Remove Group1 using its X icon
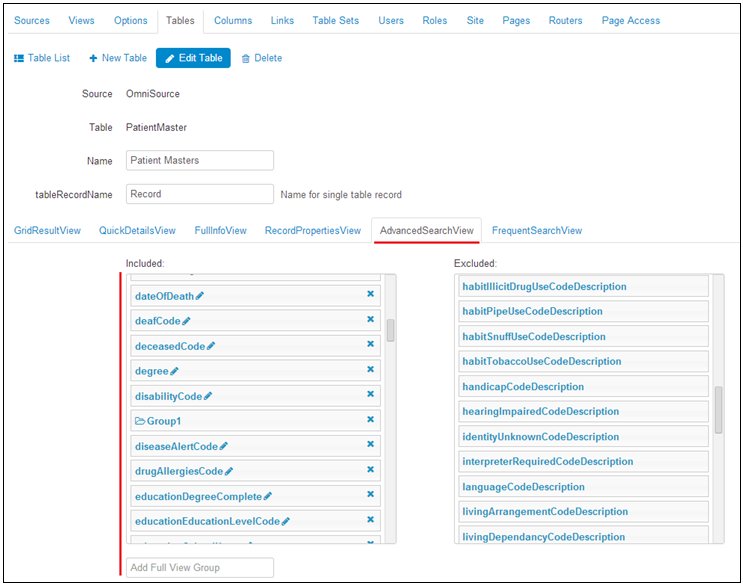743x585 pixels. [370, 419]
